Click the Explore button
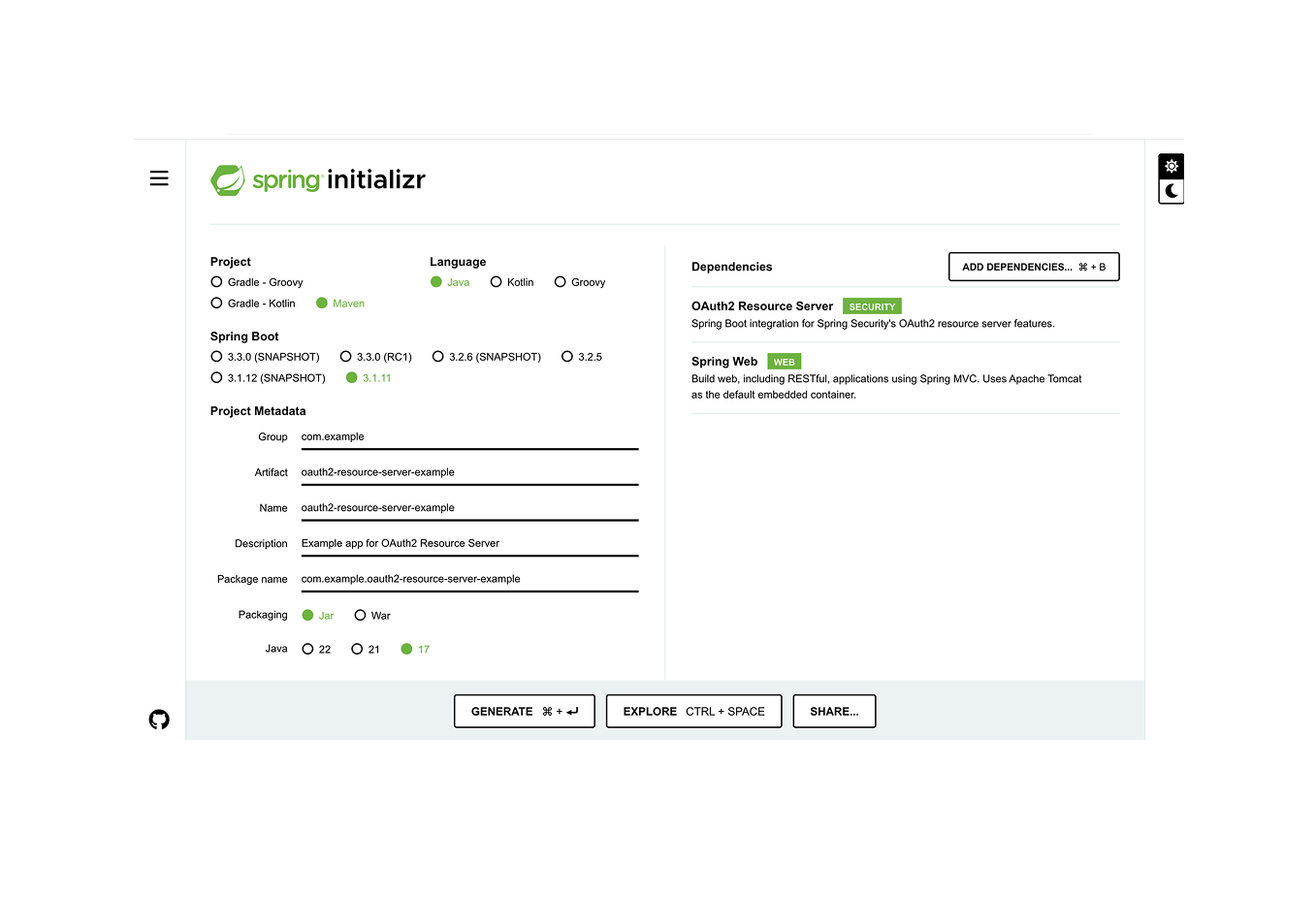The height and width of the screenshot is (898, 1316). coord(694,711)
